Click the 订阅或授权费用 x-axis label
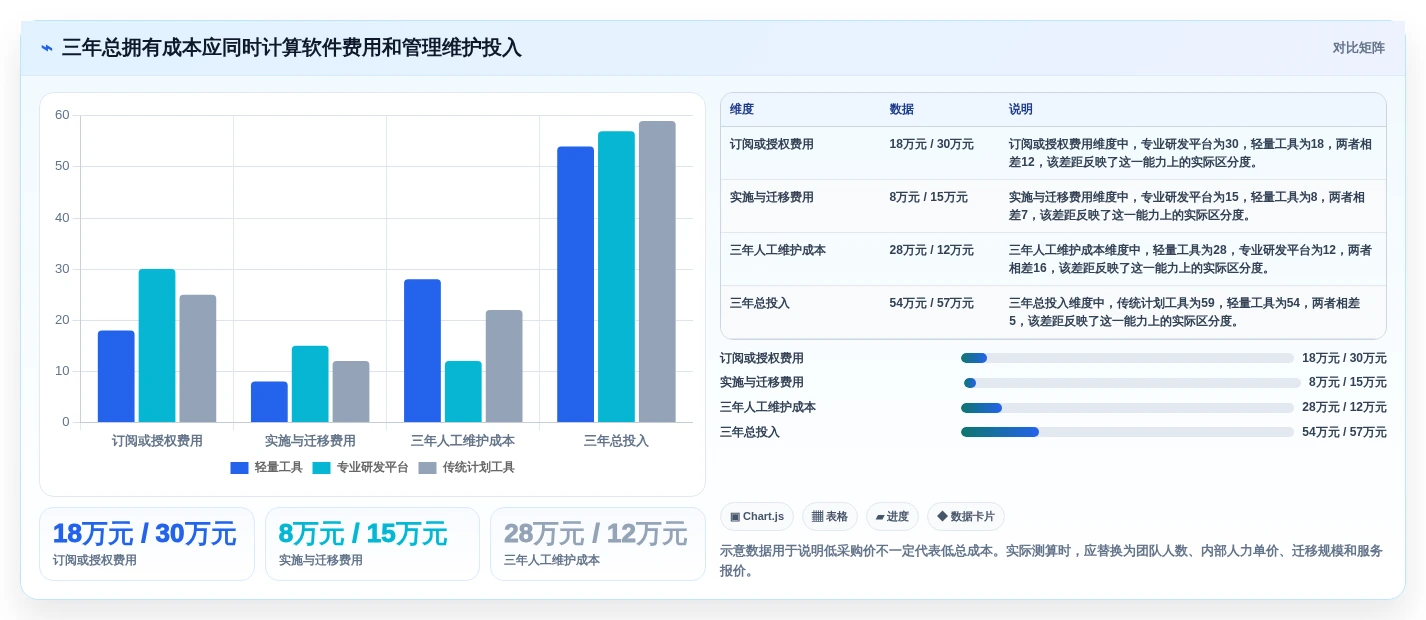Image resolution: width=1426 pixels, height=620 pixels. tap(157, 441)
